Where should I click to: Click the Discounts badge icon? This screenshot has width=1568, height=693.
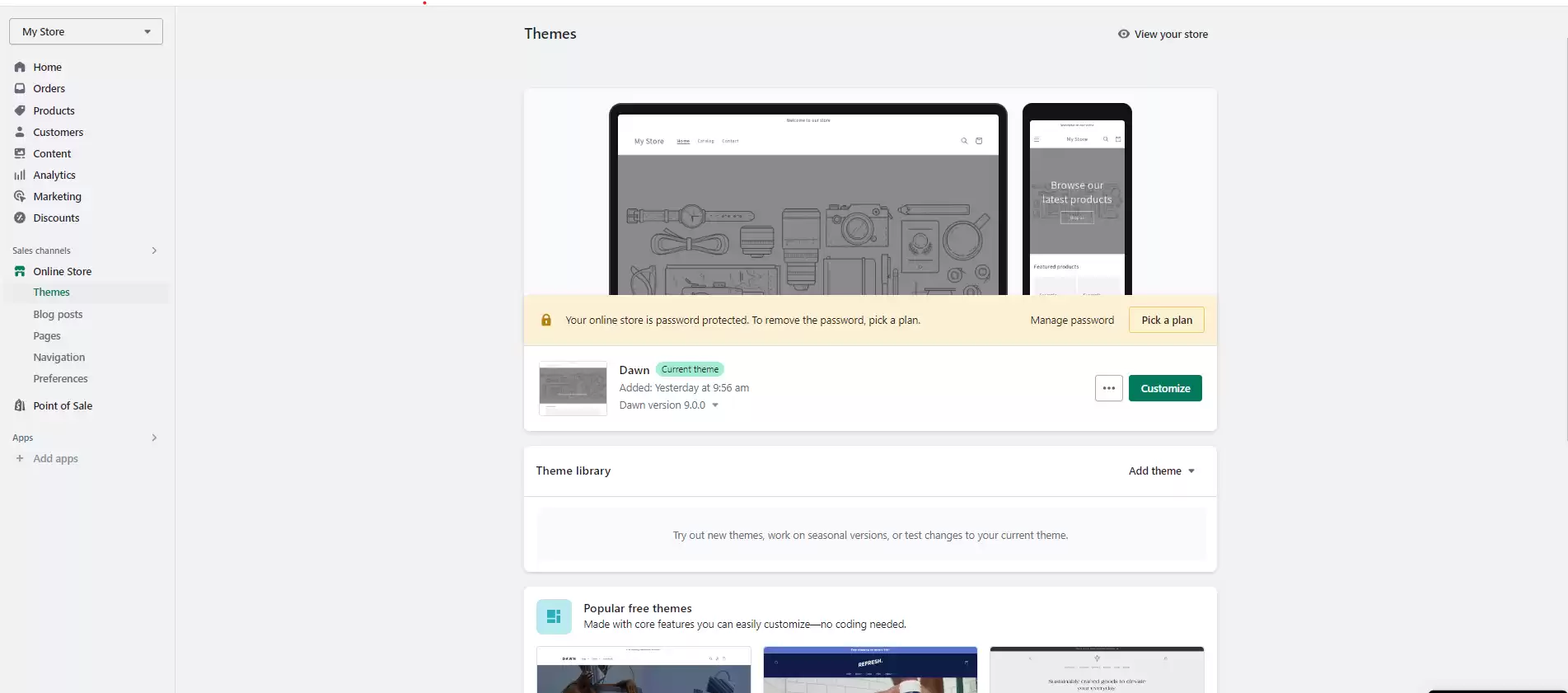[20, 218]
